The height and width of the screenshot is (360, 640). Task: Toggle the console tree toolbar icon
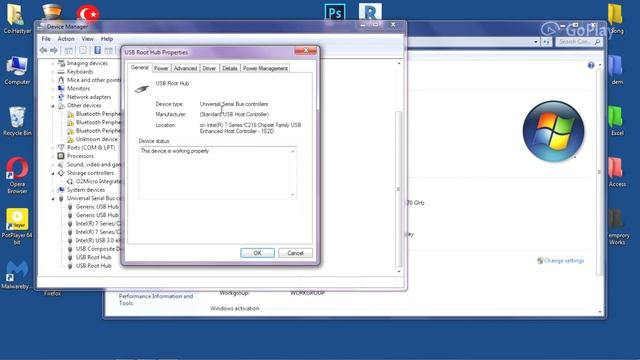point(69,51)
